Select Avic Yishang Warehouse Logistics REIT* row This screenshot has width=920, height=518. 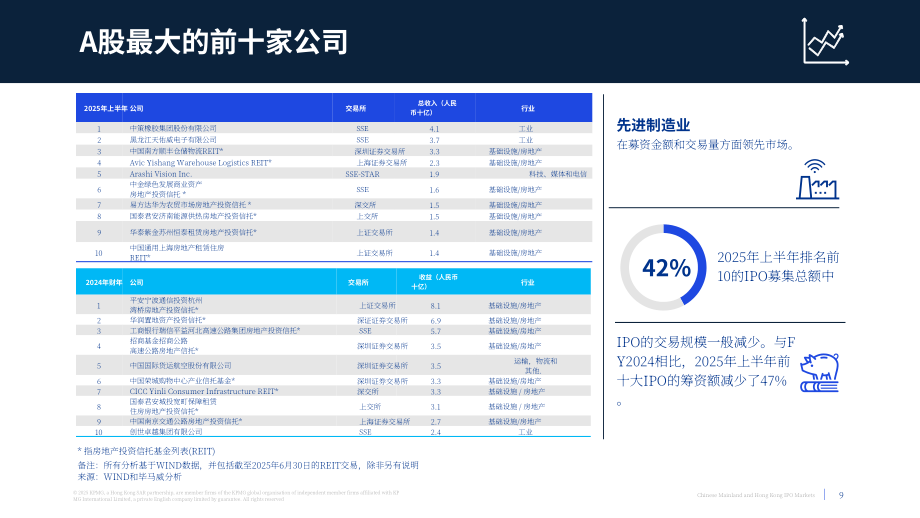[x=334, y=162]
